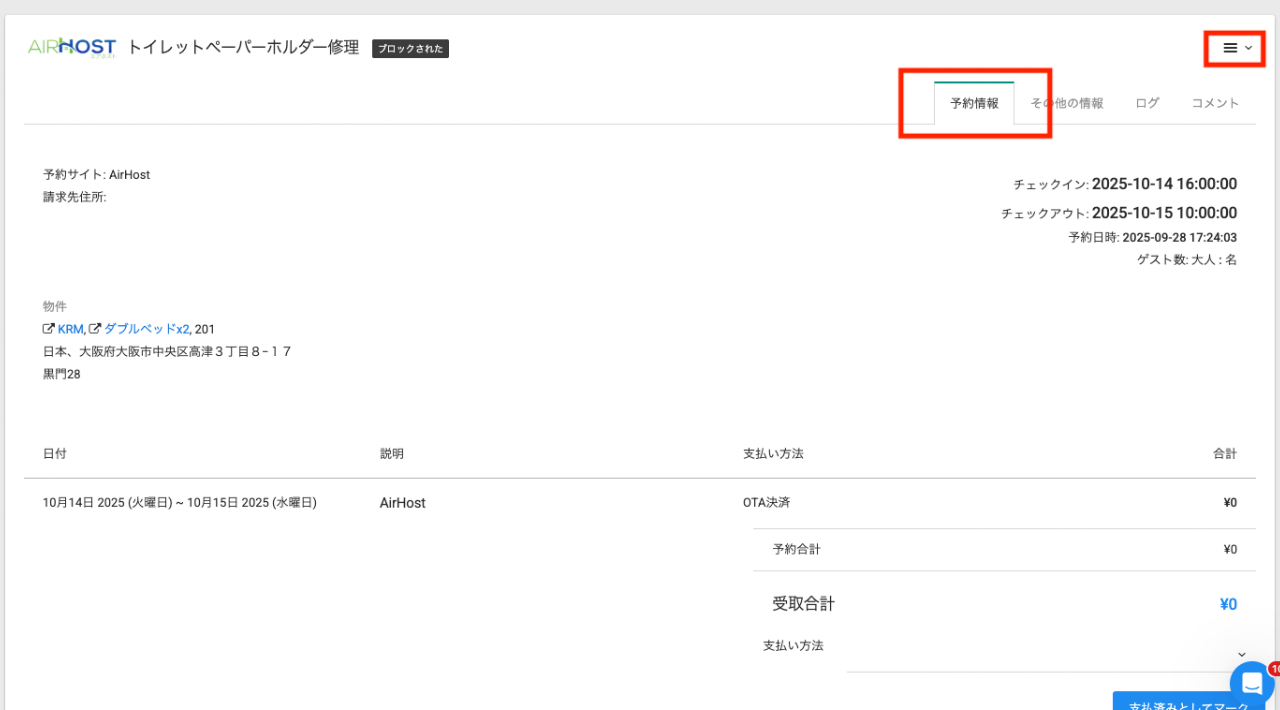Viewport: 1280px width, 710px height.
Task: Open the hamburger menu in the header
Action: [1236, 48]
